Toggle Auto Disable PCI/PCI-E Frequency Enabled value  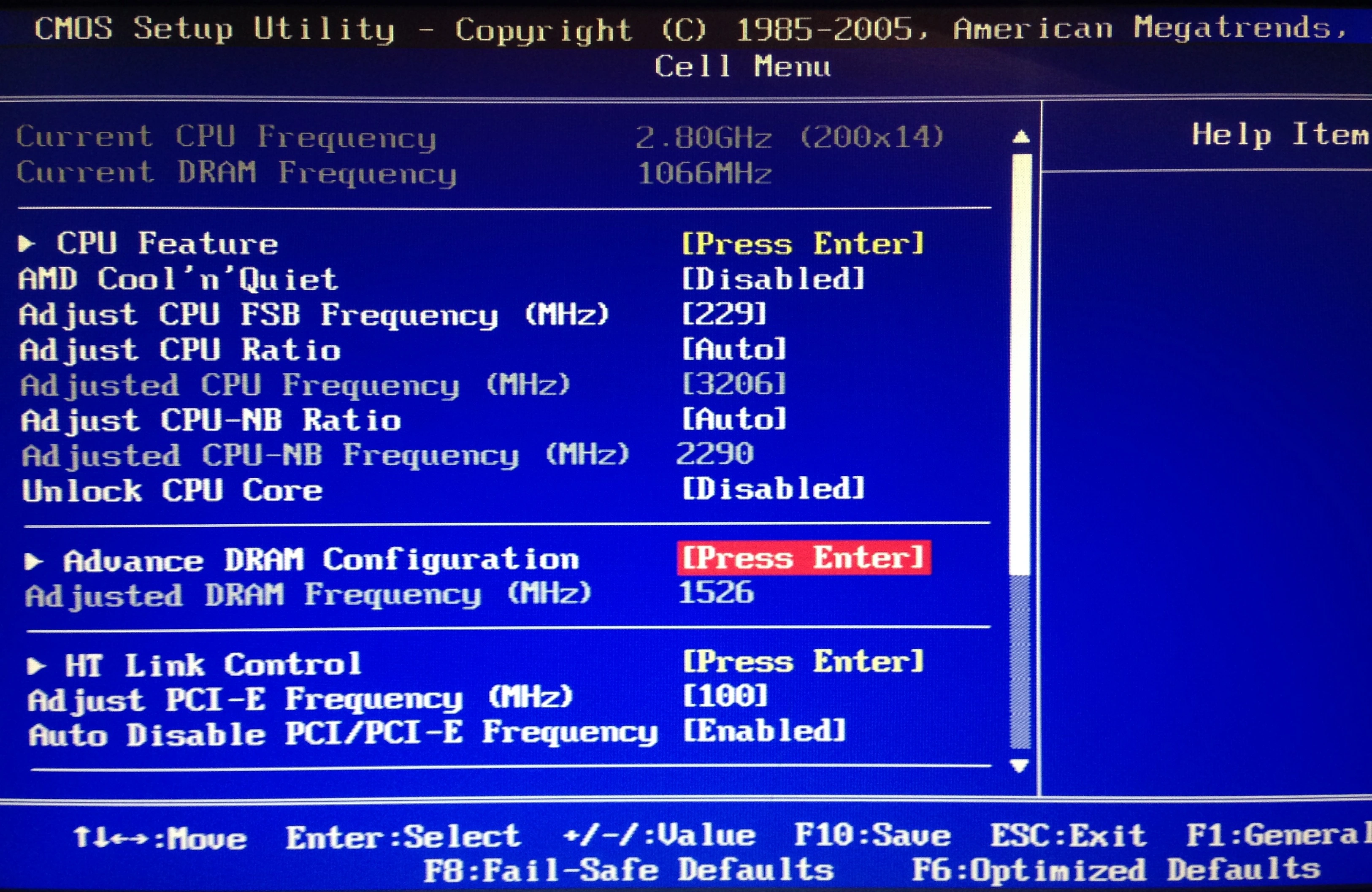click(x=764, y=731)
